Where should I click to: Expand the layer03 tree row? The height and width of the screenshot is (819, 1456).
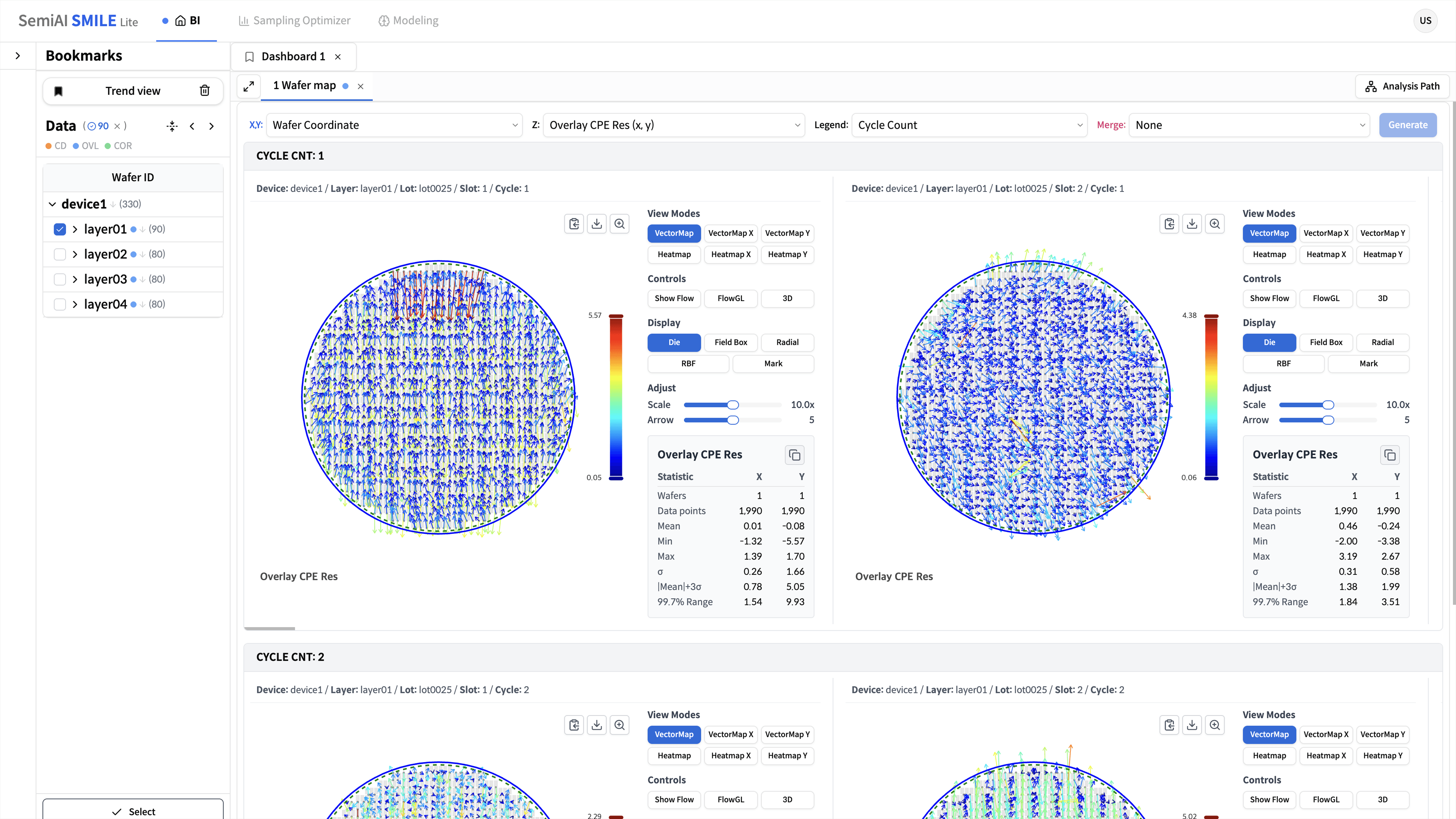75,279
